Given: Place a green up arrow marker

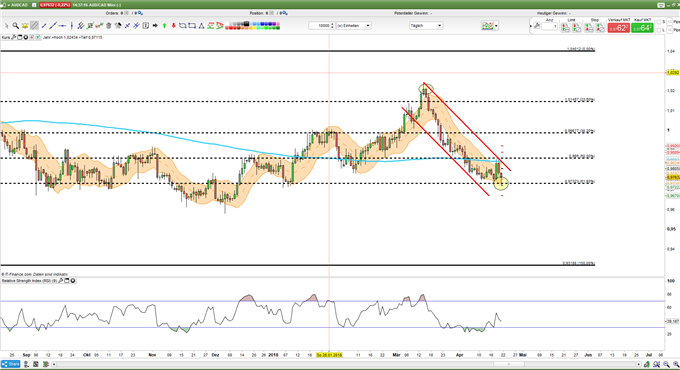Looking at the screenshot, I should click(164, 26).
